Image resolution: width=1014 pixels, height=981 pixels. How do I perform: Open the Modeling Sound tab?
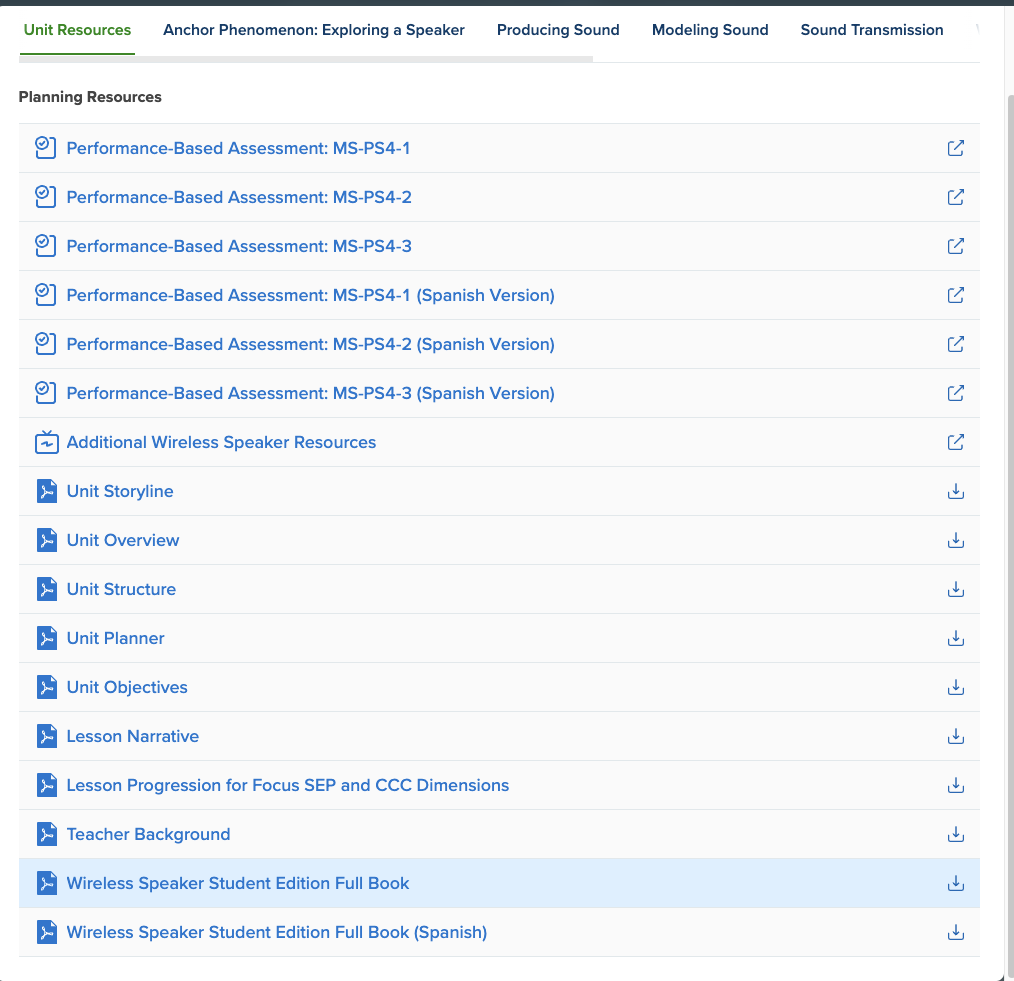[x=710, y=30]
